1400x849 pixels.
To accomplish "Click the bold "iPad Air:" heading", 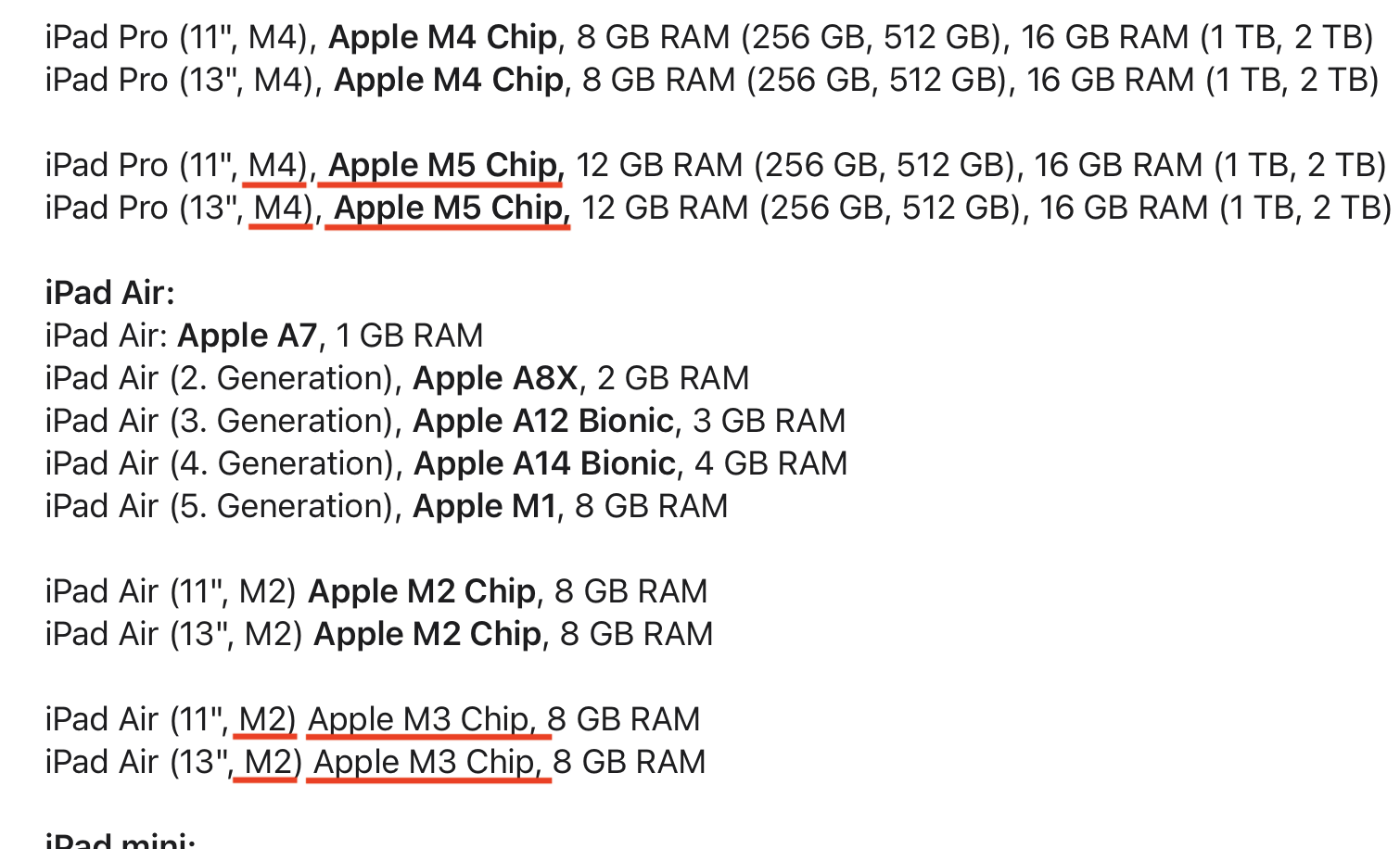I will [x=110, y=293].
